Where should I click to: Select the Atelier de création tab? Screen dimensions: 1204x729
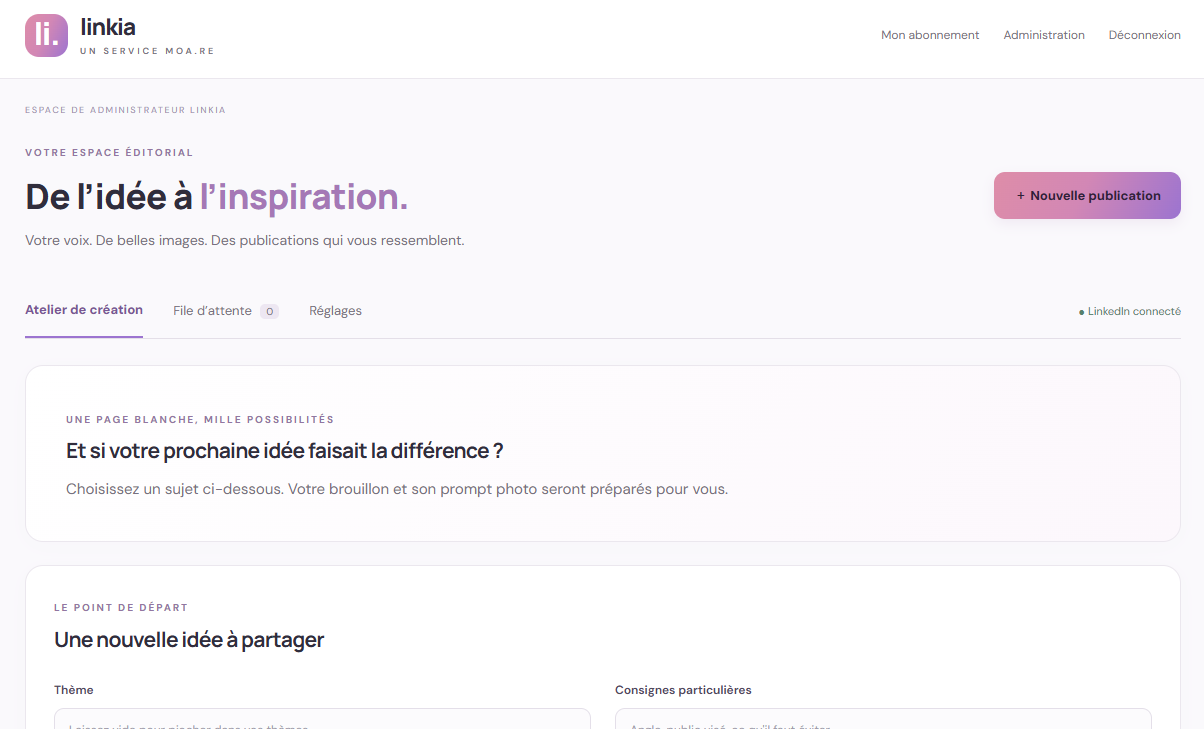coord(84,310)
